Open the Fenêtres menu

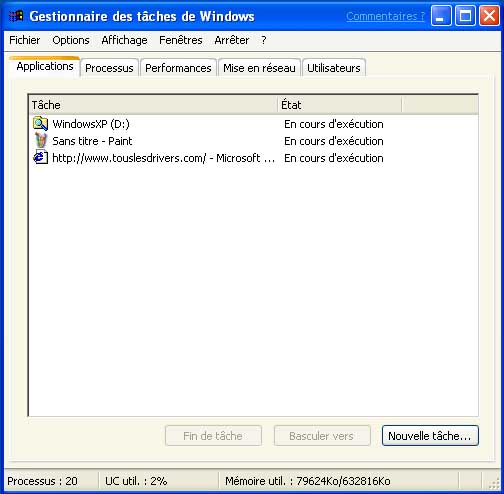click(181, 40)
